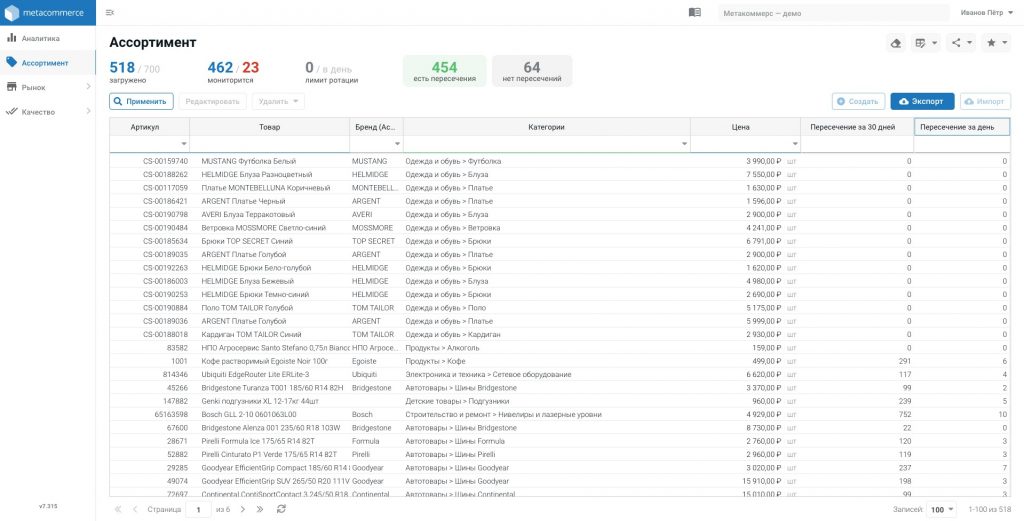The height and width of the screenshot is (521, 1024).
Task: Click the eraser clear-filters icon
Action: click(x=895, y=43)
